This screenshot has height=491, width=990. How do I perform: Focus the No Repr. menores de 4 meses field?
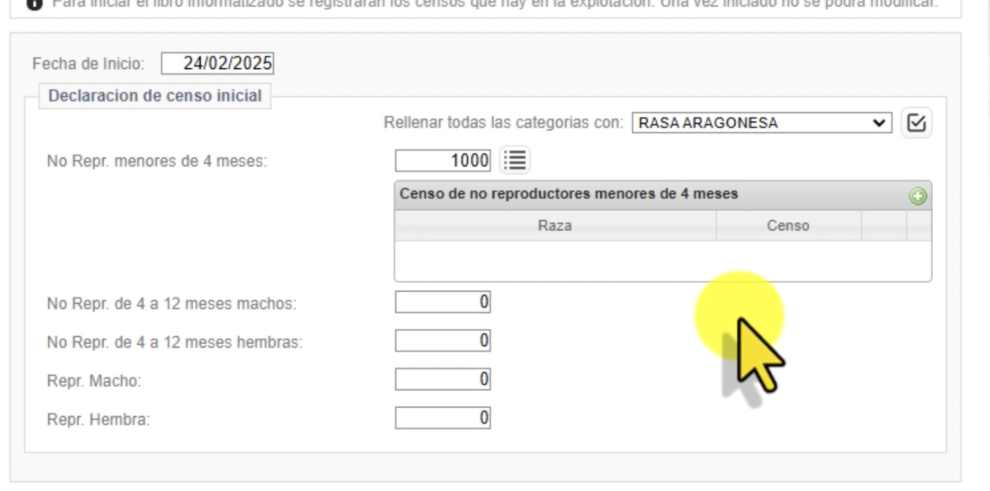coord(443,160)
